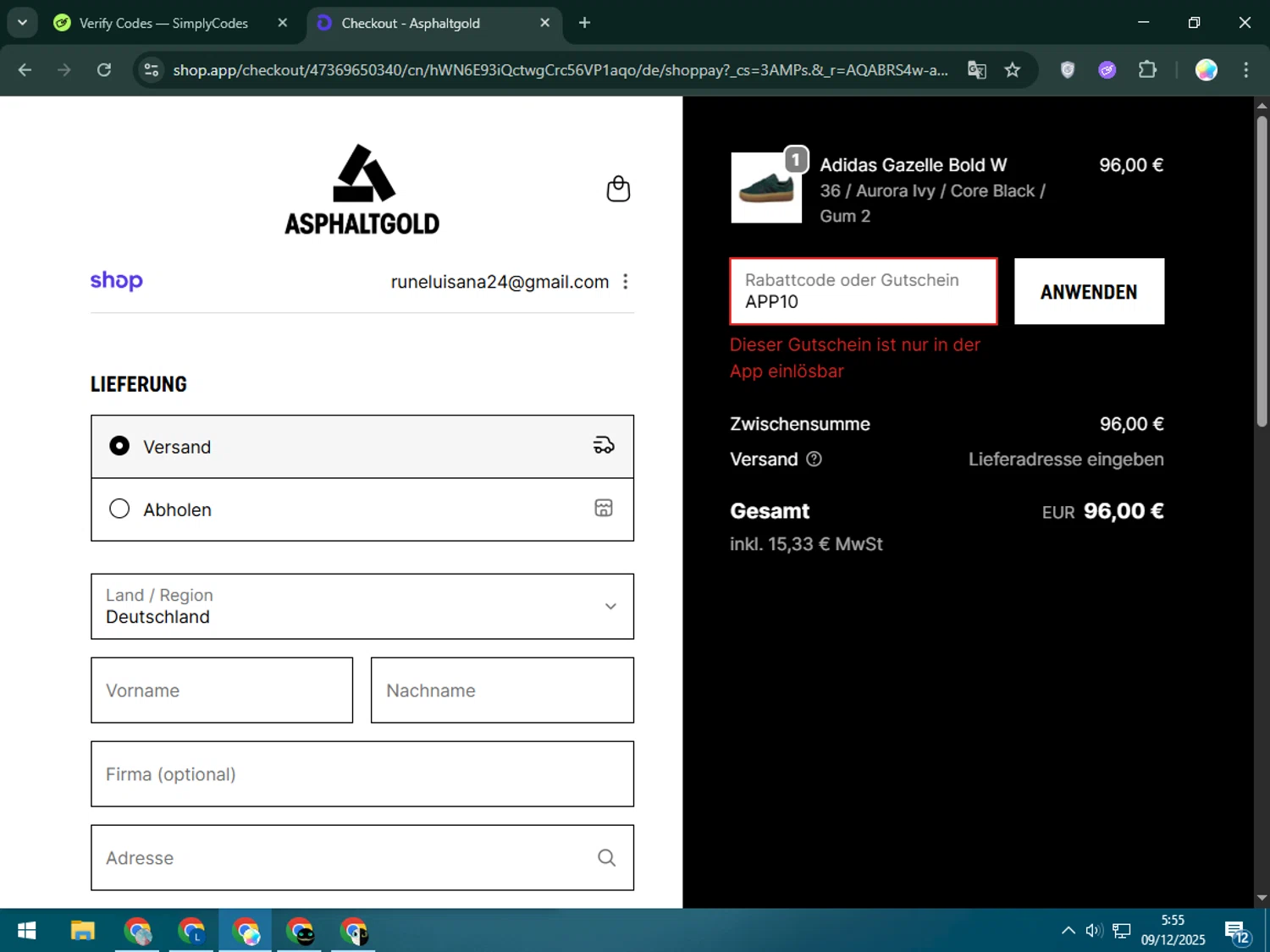This screenshot has height=952, width=1270.
Task: Close the Verify Codes — SimplyCodes tab
Action: coord(283,23)
